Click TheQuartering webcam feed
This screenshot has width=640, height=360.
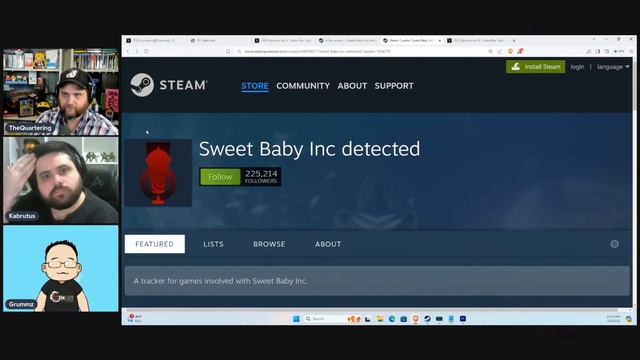coord(61,92)
